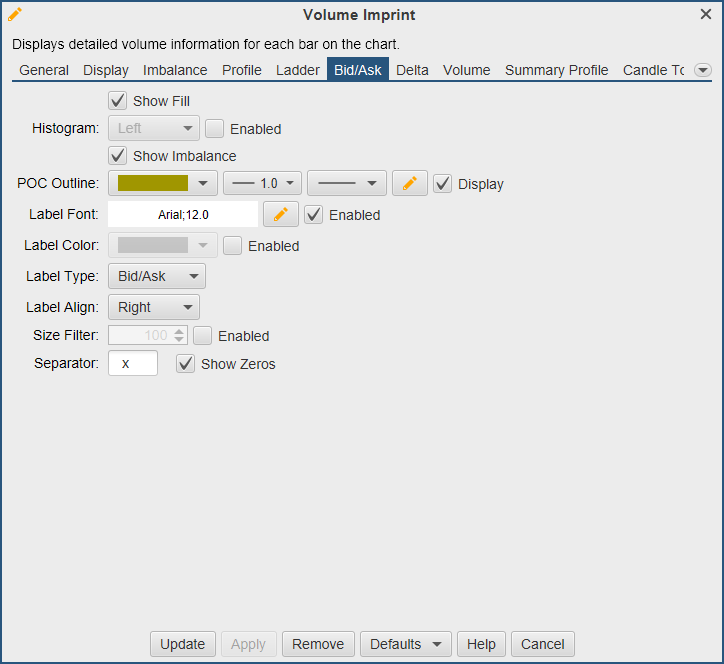Toggle the Show Fill checkbox
The width and height of the screenshot is (724, 664).
pyautogui.click(x=118, y=101)
